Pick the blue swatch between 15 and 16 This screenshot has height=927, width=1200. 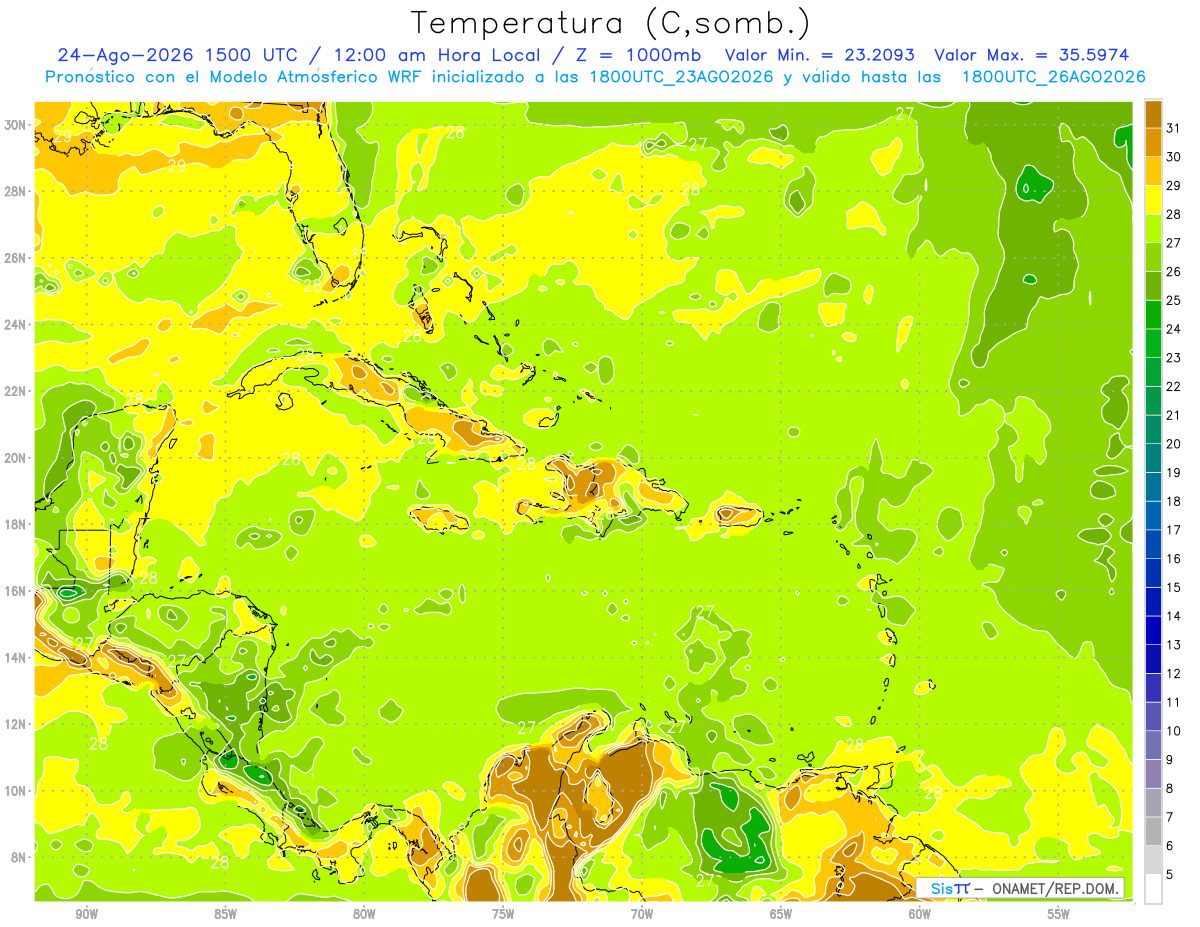(1153, 573)
